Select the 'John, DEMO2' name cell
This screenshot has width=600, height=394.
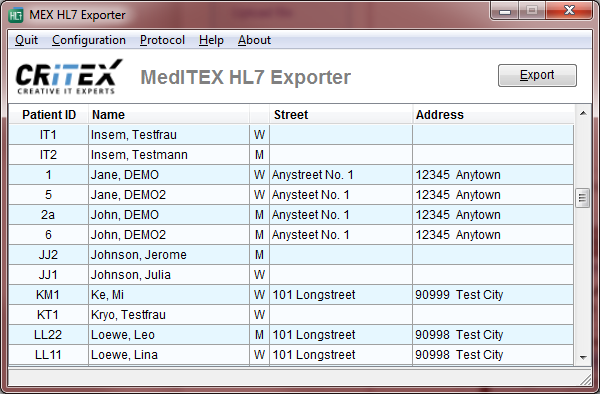(169, 234)
